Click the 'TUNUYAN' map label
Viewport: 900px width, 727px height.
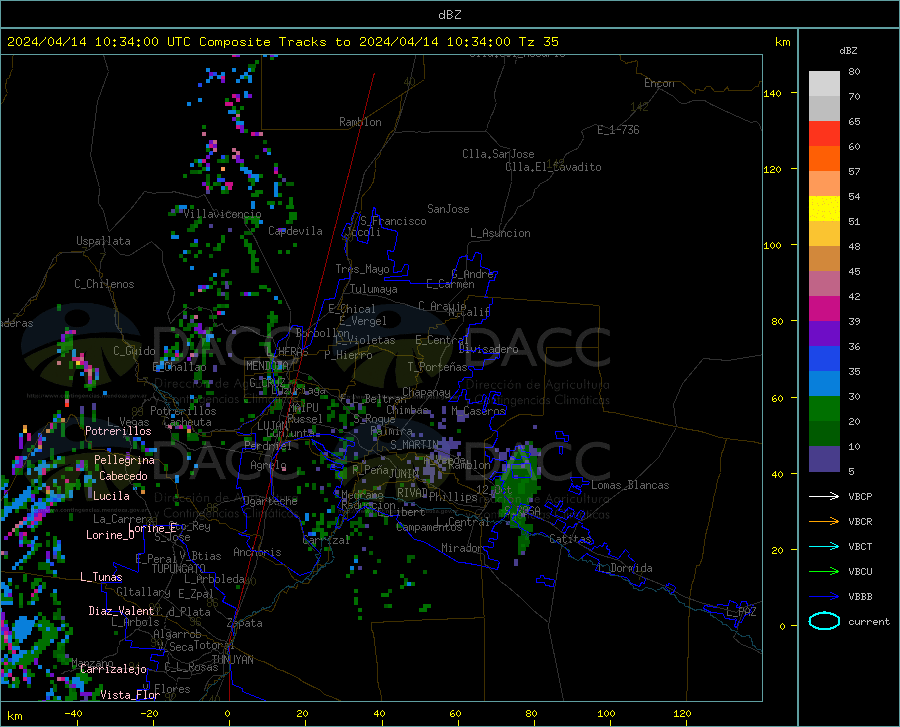(x=232, y=660)
